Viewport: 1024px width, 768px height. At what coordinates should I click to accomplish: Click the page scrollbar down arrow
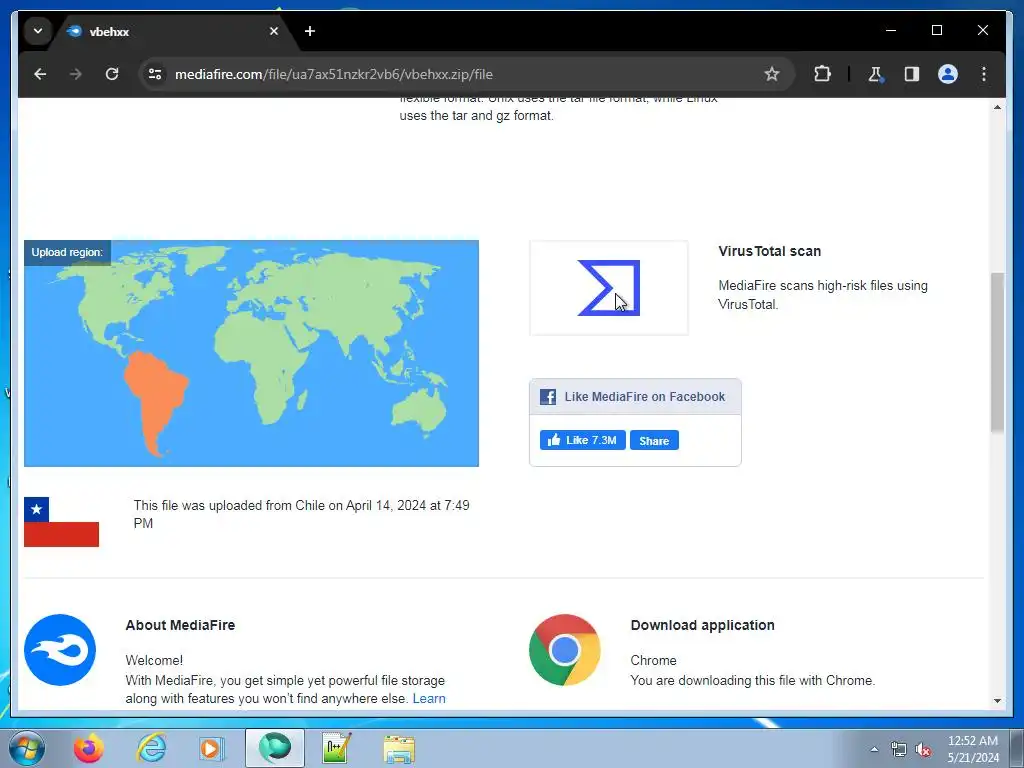coord(997,701)
